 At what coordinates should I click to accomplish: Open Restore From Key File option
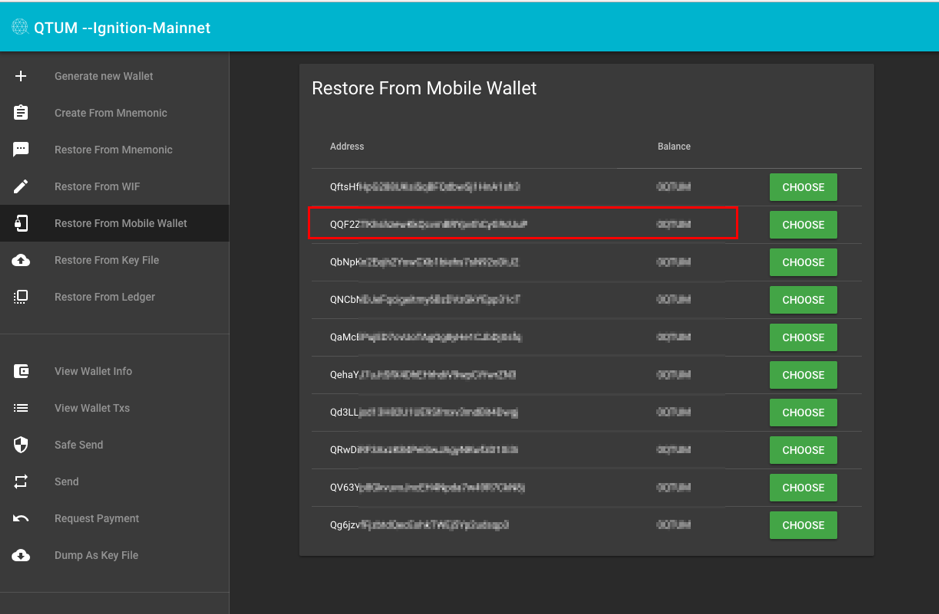(x=107, y=260)
